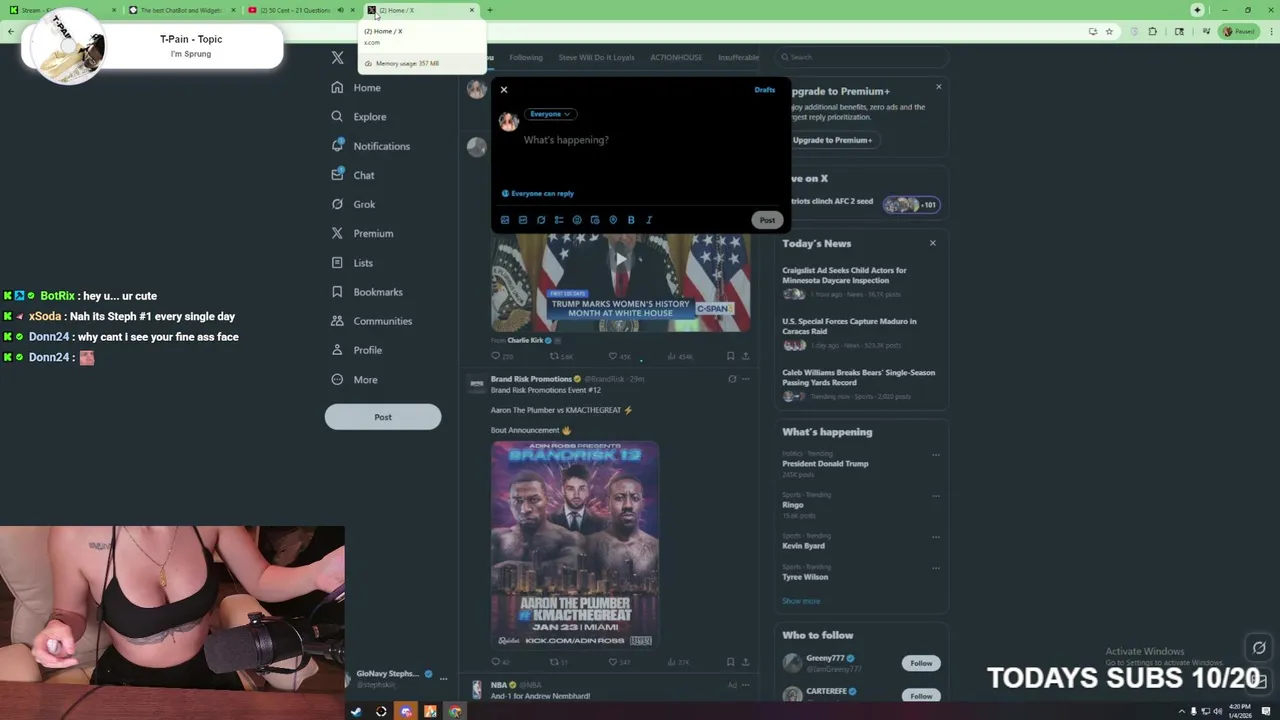Bookmark the Charlie Kirk video post

point(730,356)
